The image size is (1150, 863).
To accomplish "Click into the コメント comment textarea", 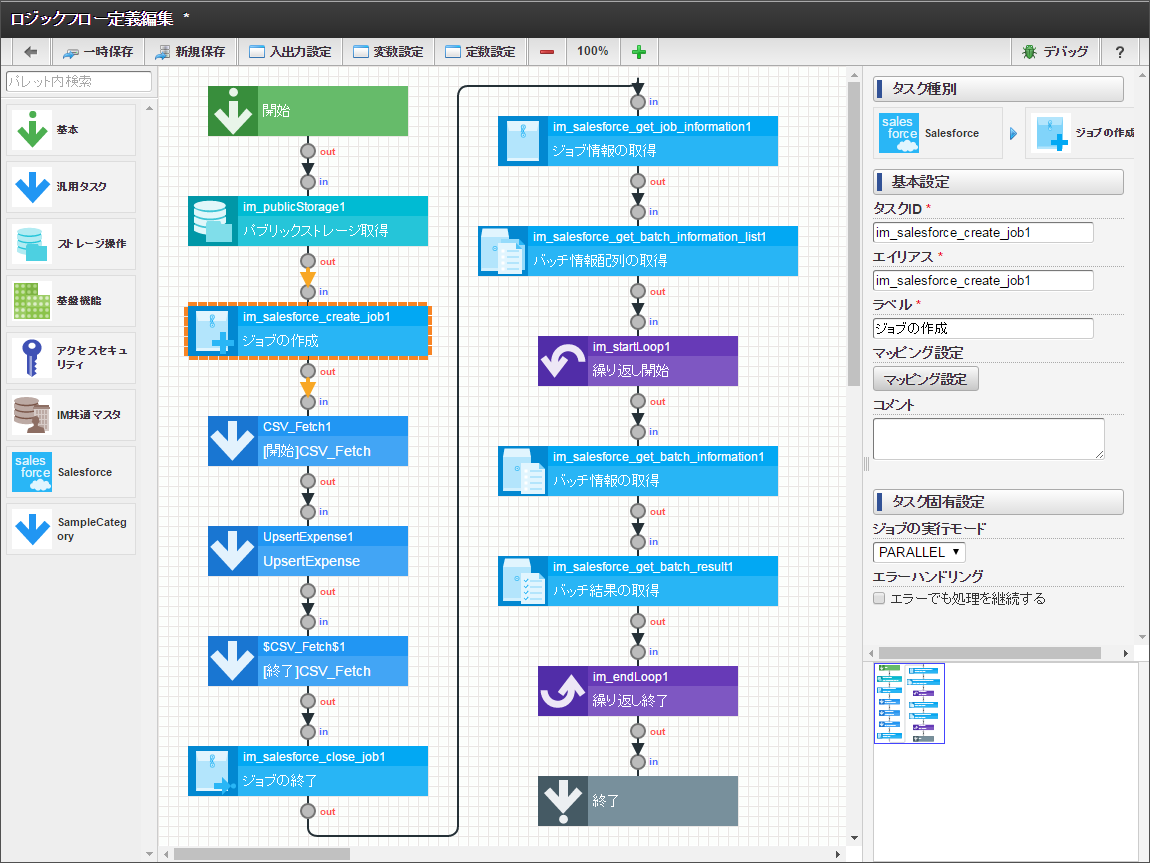I will point(988,438).
